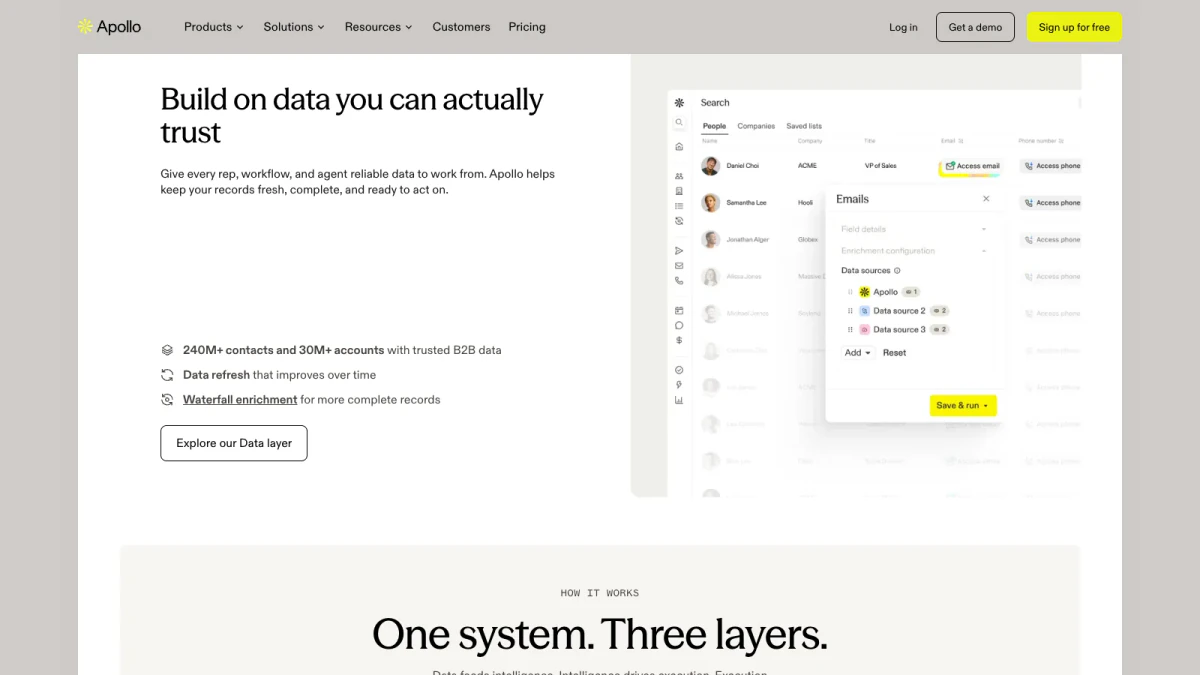Follow the Waterfall enrichment link
This screenshot has width=1200, height=675.
coord(240,399)
